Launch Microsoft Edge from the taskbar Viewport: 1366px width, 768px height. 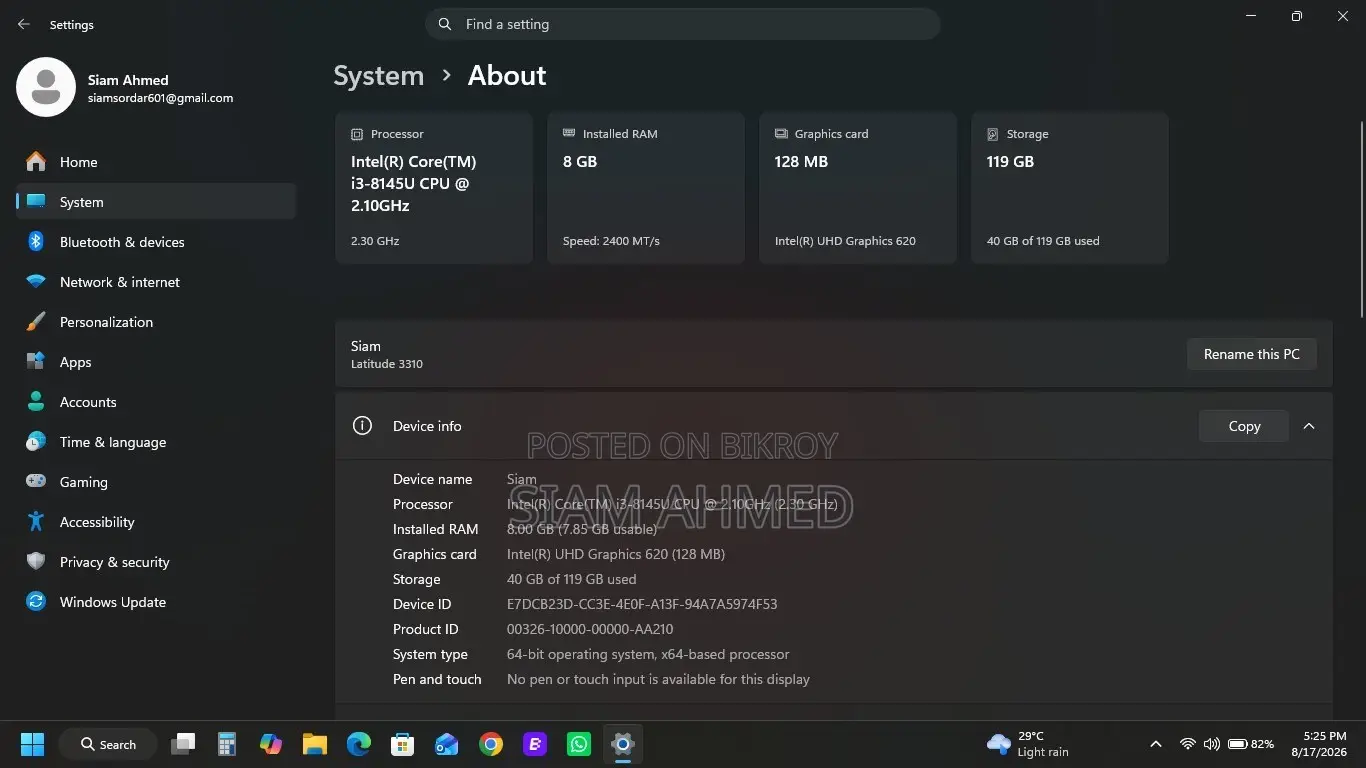click(359, 744)
